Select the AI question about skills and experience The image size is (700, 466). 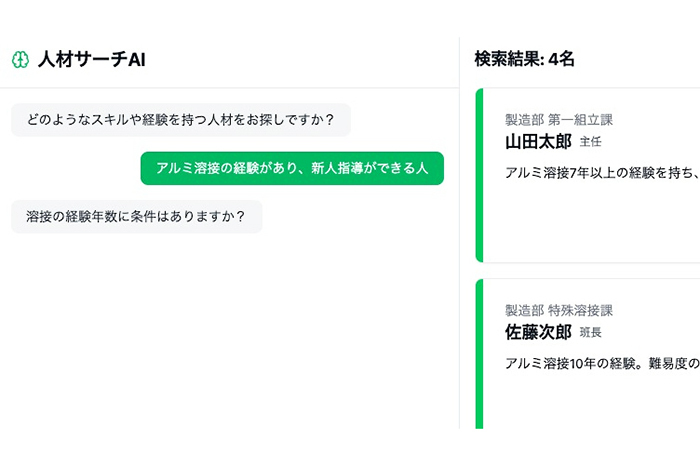pyautogui.click(x=181, y=120)
